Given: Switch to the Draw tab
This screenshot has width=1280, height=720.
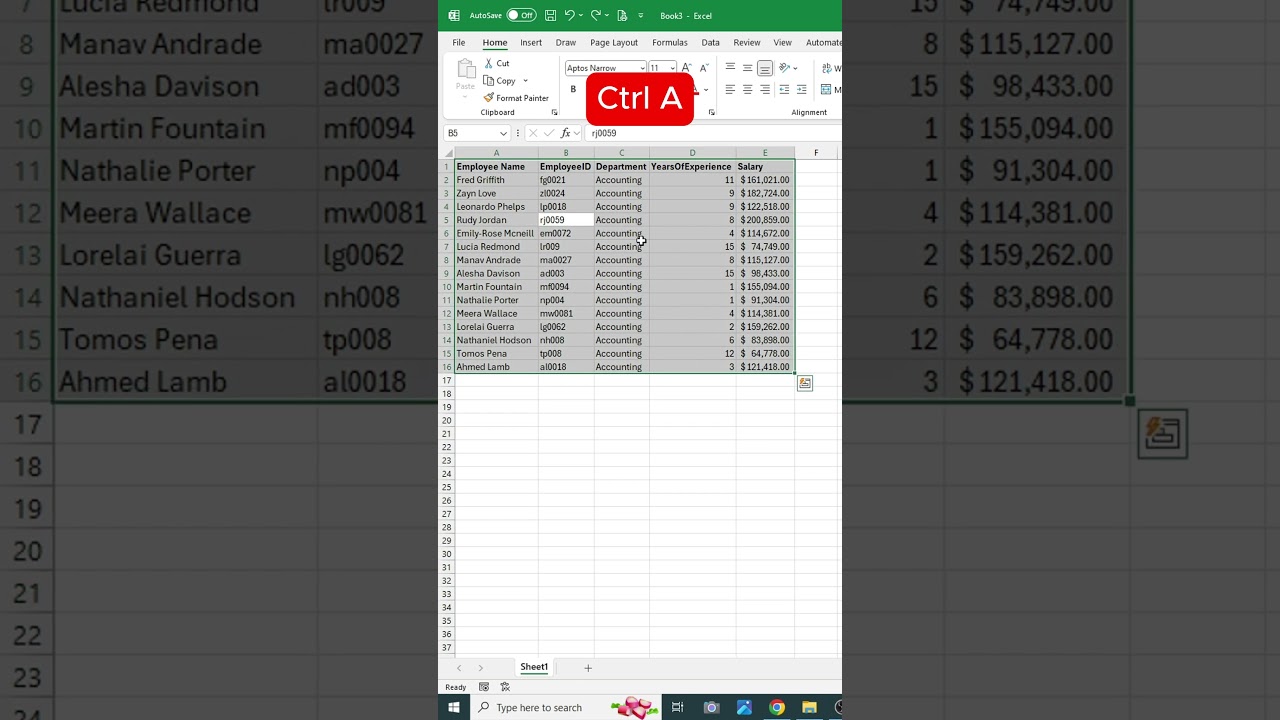Looking at the screenshot, I should point(566,43).
